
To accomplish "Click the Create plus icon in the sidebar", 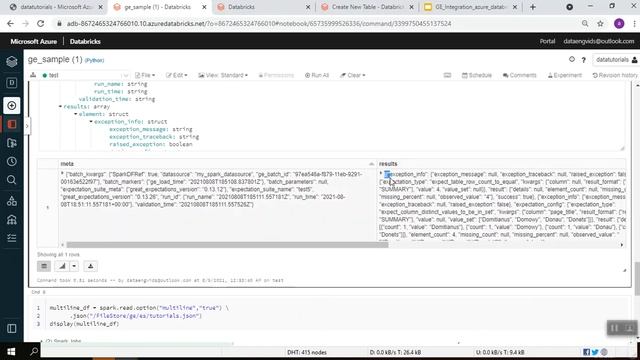I will click(12, 106).
